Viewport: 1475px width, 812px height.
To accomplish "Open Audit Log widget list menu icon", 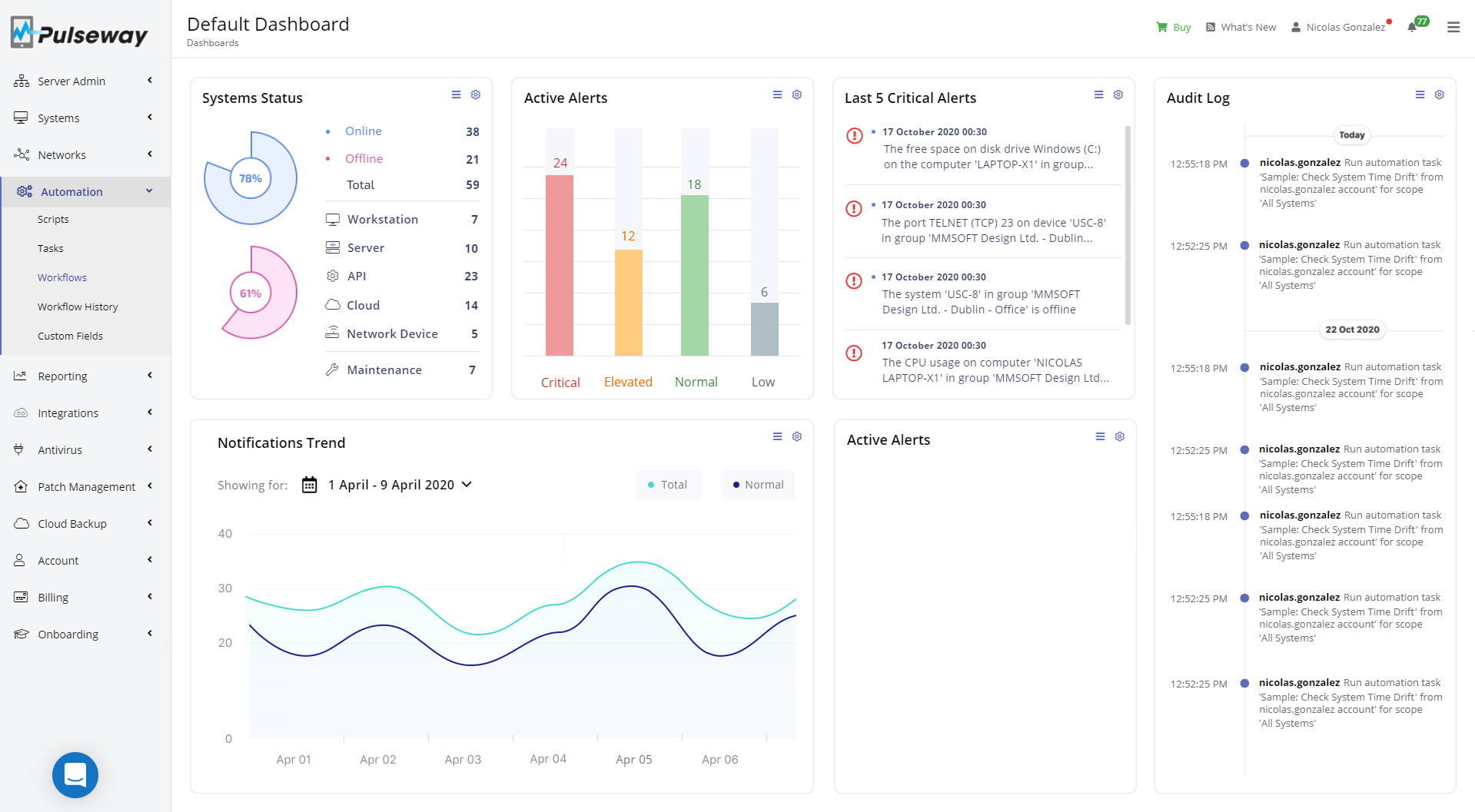I will 1420,94.
